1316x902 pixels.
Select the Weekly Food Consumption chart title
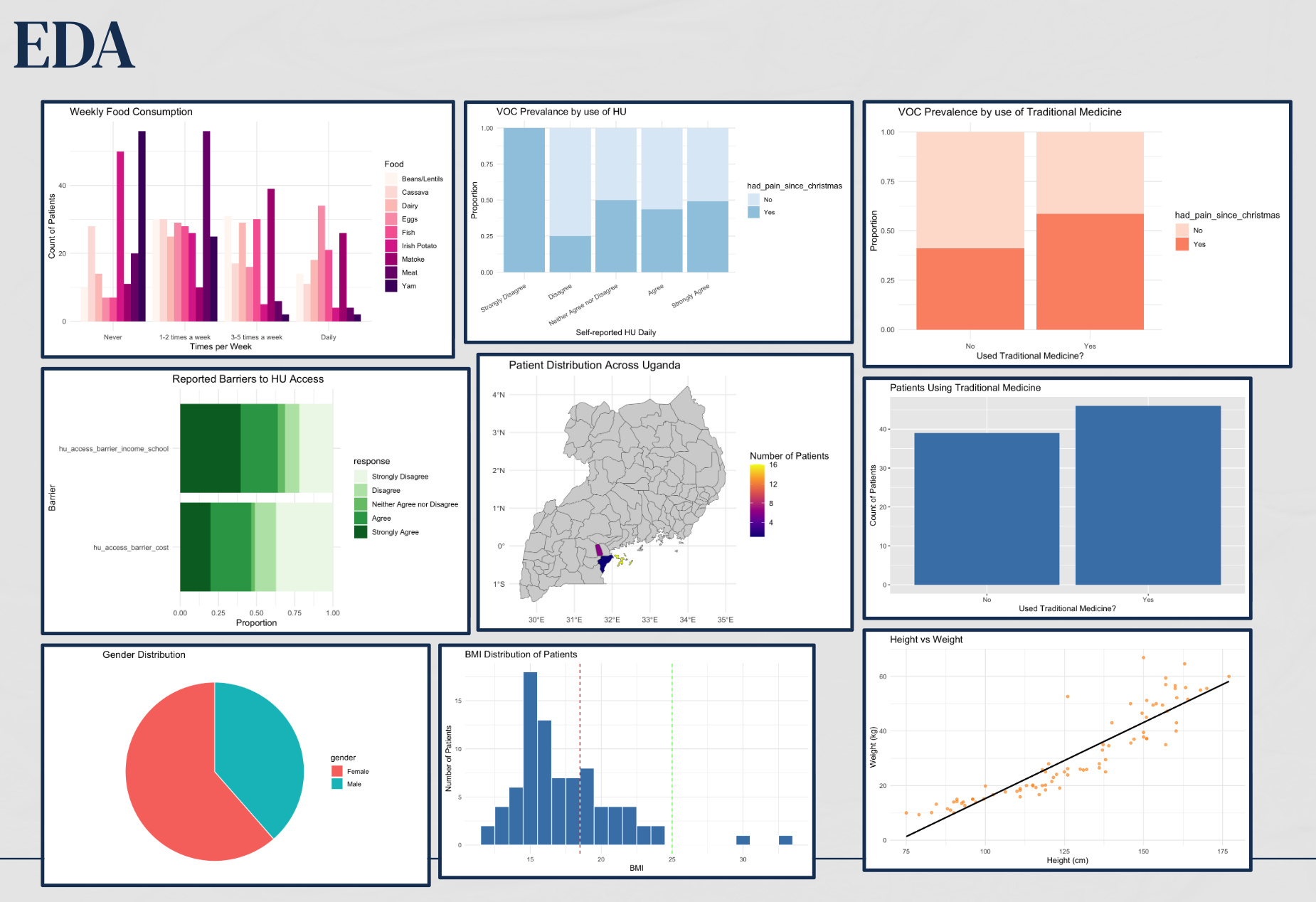tap(131, 112)
